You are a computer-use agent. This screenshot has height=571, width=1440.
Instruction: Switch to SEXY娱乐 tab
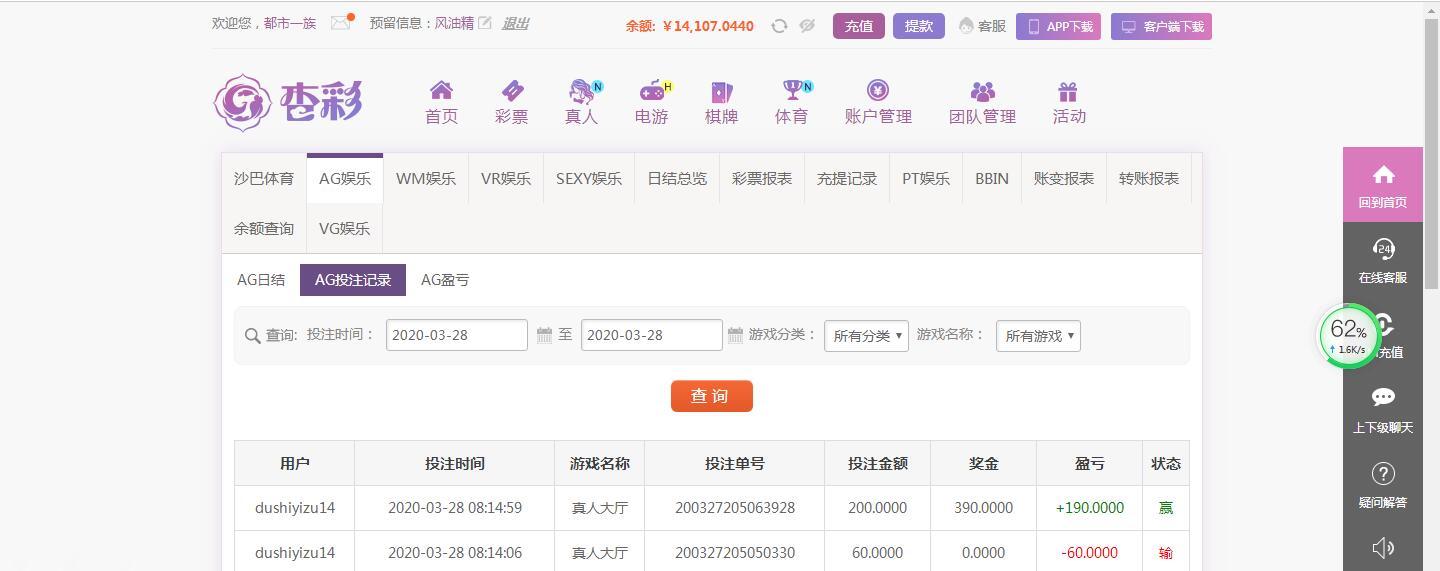[x=589, y=178]
